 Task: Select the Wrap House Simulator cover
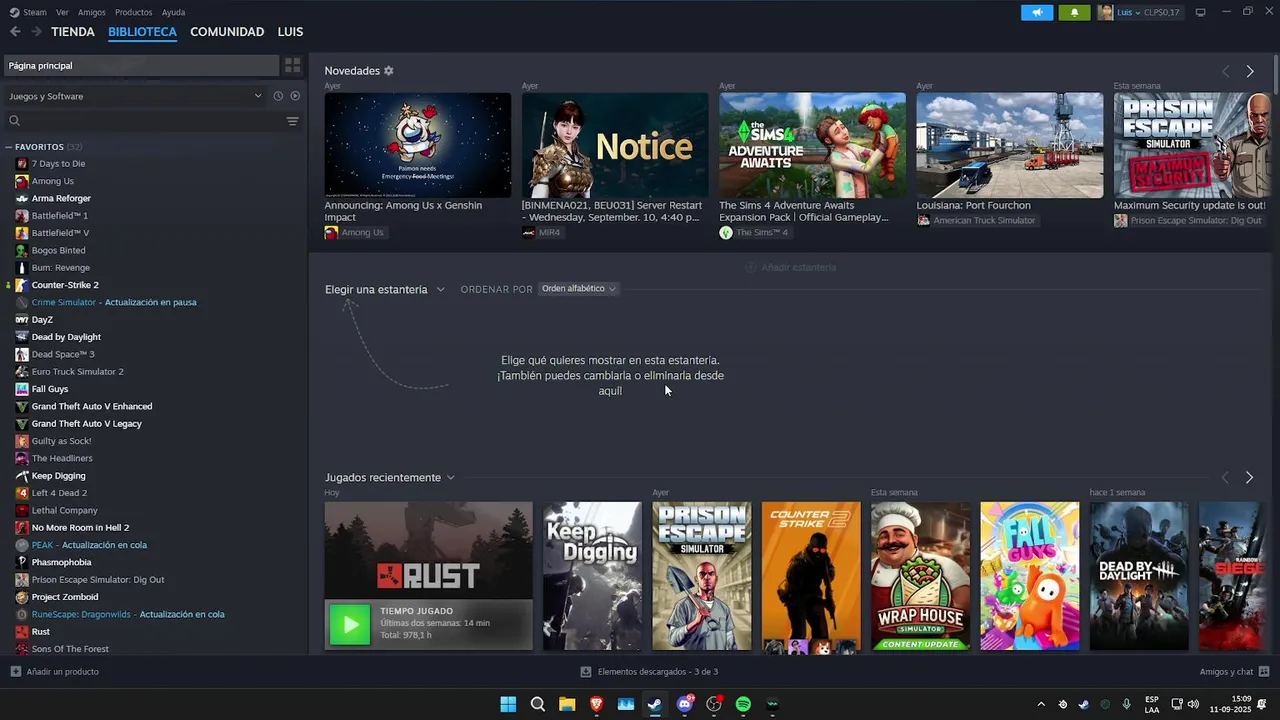[x=920, y=576]
